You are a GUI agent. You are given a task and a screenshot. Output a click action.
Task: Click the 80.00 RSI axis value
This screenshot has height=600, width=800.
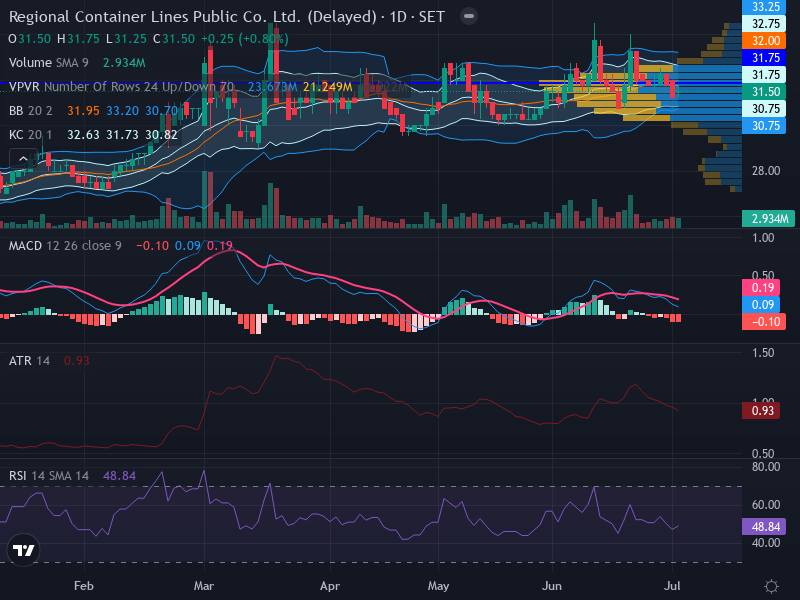tap(766, 467)
